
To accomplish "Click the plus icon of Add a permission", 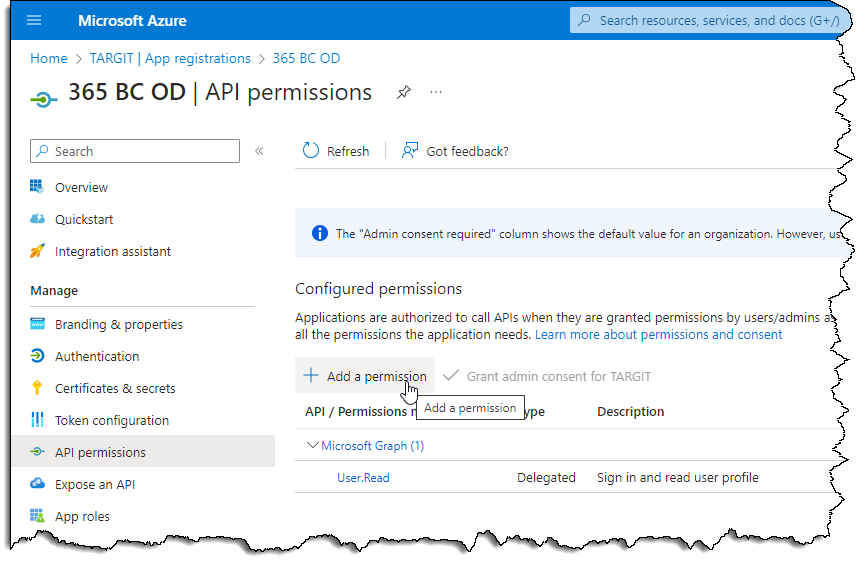I will click(311, 376).
